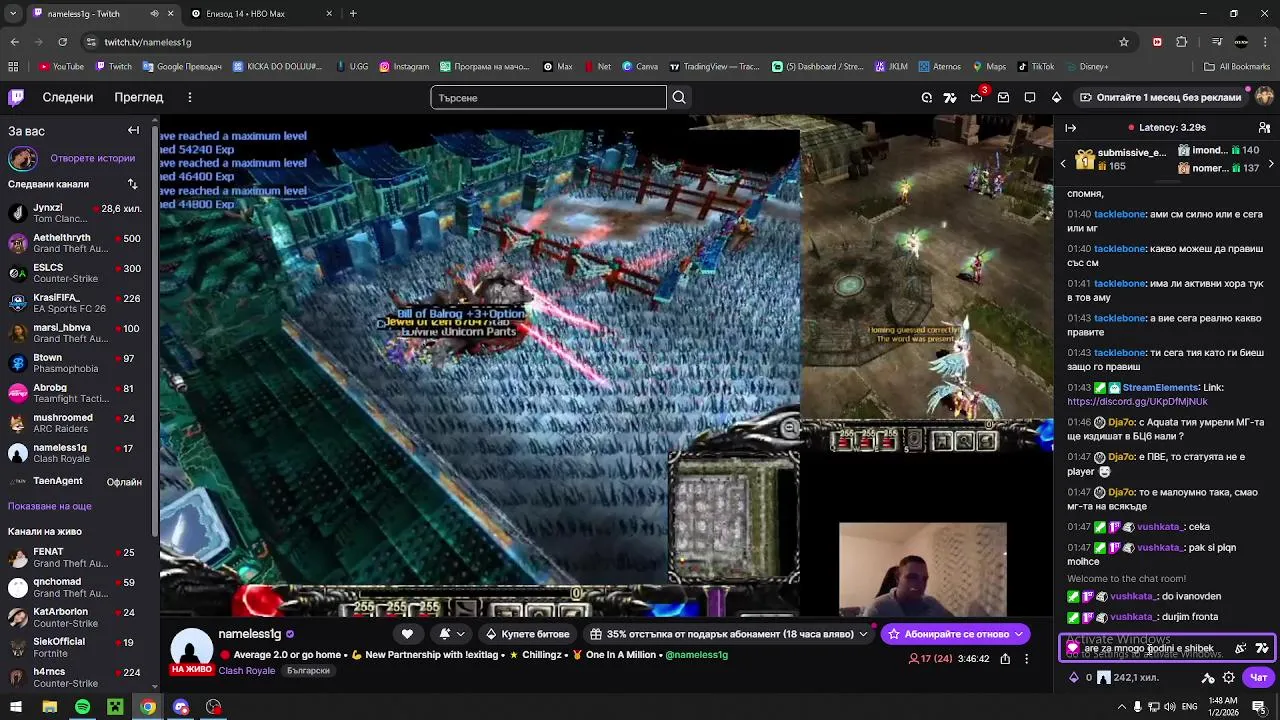1280x720 pixels.
Task: Show next gift leaderboard entries
Action: (x=1271, y=163)
